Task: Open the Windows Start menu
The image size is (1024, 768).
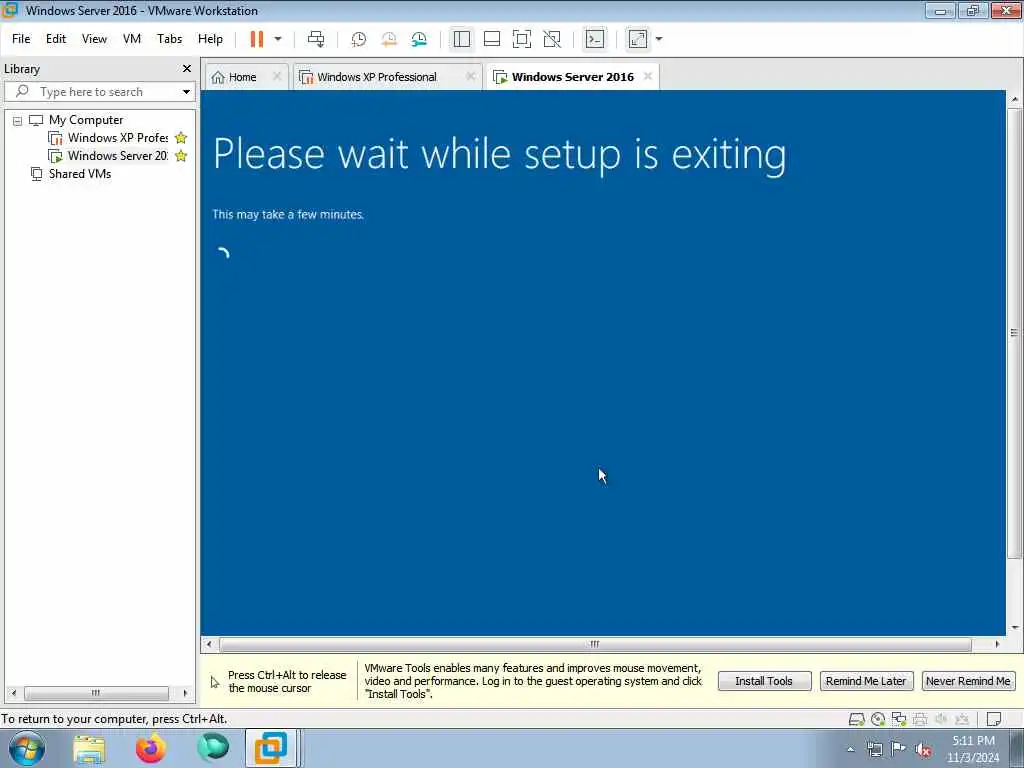Action: (x=27, y=748)
